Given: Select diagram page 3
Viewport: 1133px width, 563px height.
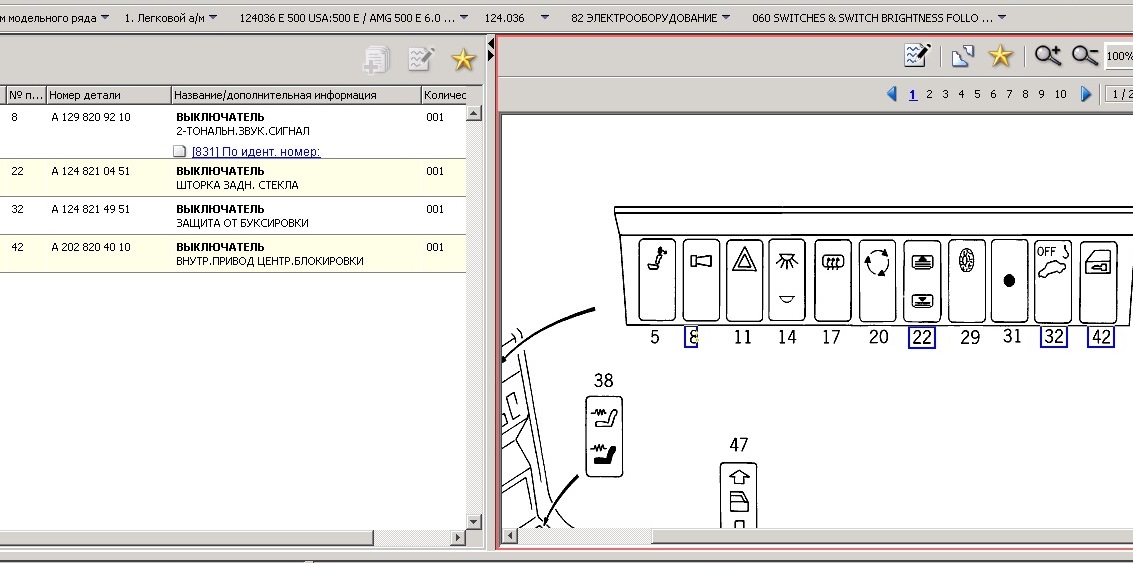Looking at the screenshot, I should (x=945, y=94).
